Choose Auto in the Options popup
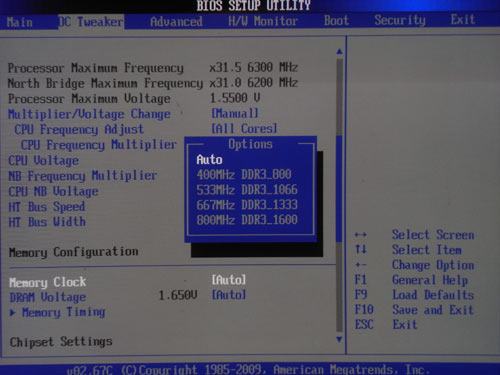The height and width of the screenshot is (375, 500). (x=209, y=160)
